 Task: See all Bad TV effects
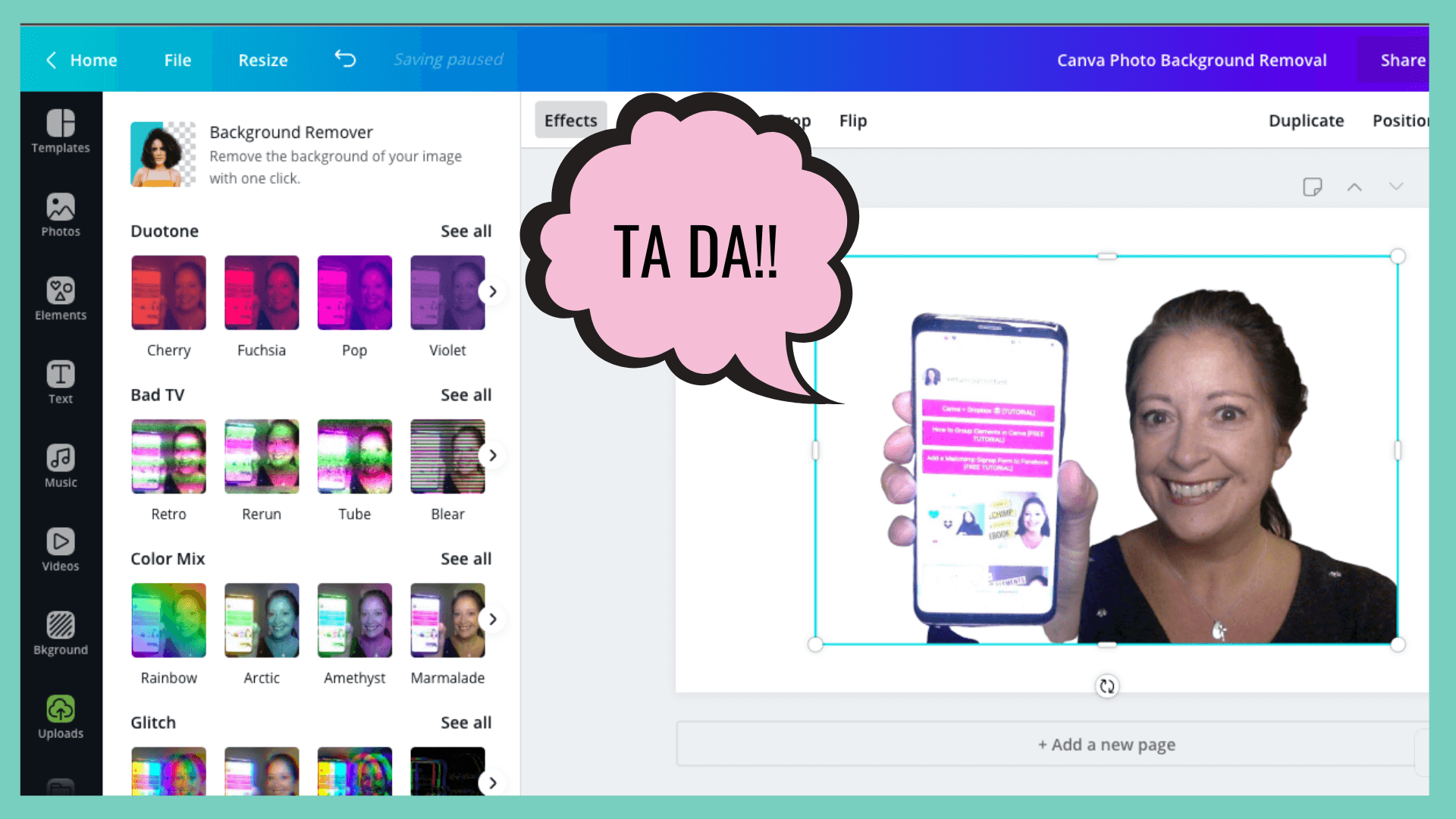[466, 395]
